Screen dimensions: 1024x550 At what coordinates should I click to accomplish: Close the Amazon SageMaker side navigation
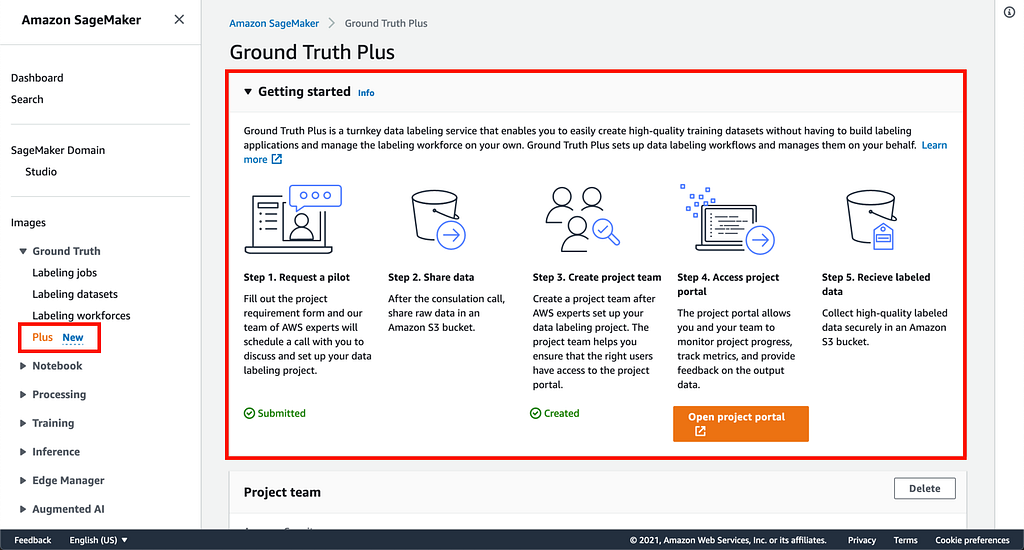point(179,20)
